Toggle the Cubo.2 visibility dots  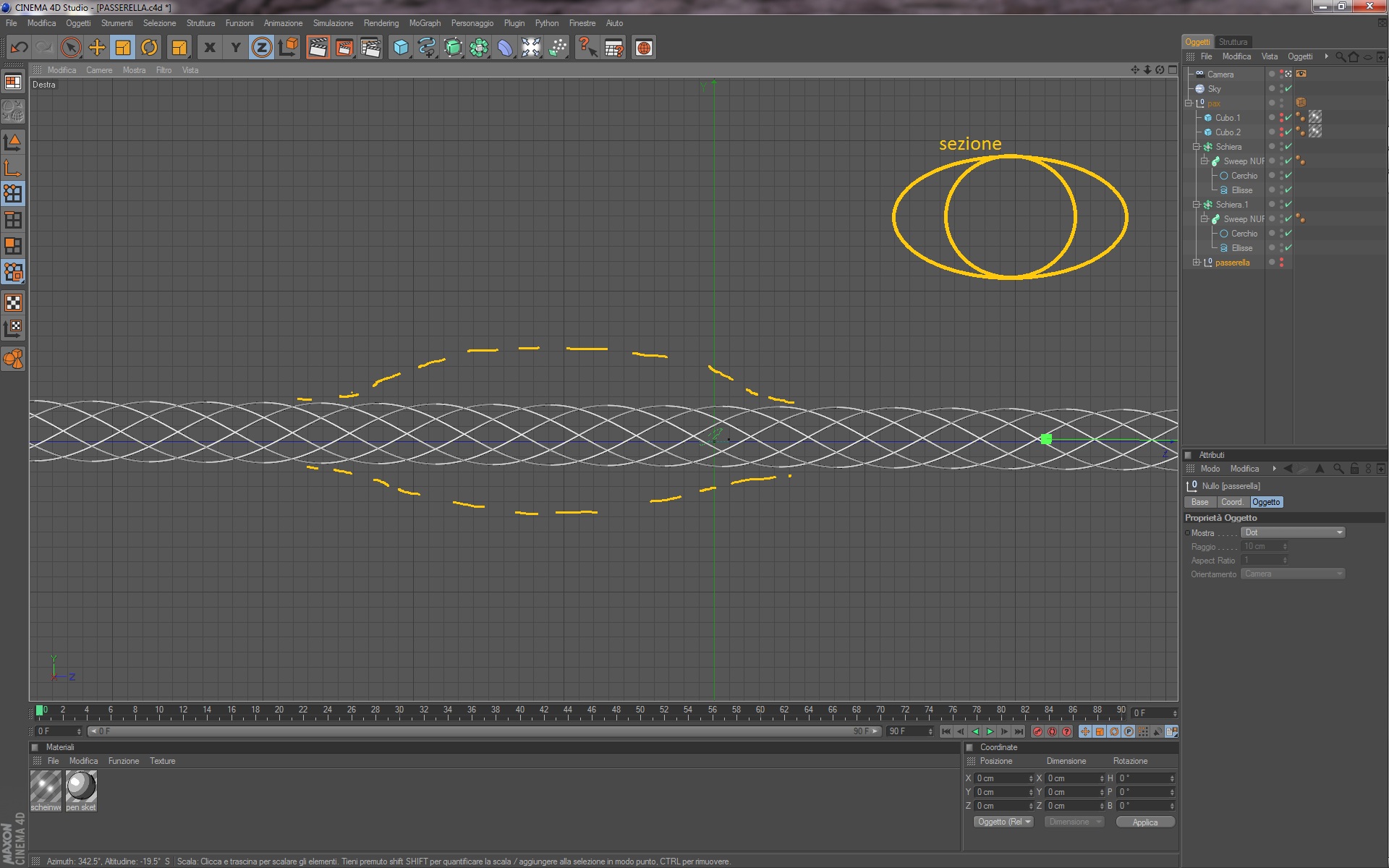point(1281,132)
